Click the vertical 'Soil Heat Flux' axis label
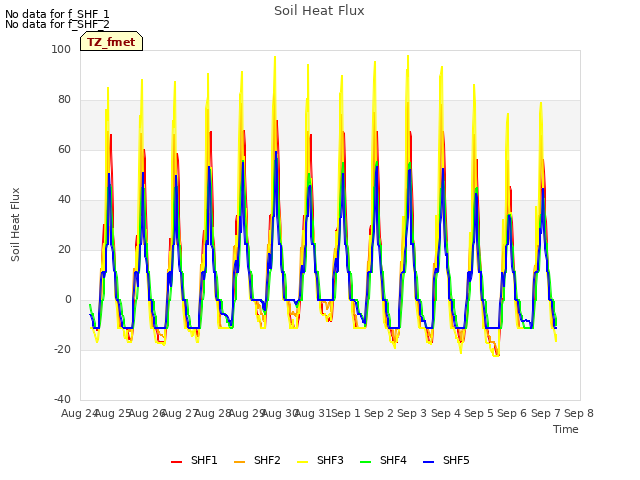Screen dimensions: 640x480 click(x=15, y=224)
